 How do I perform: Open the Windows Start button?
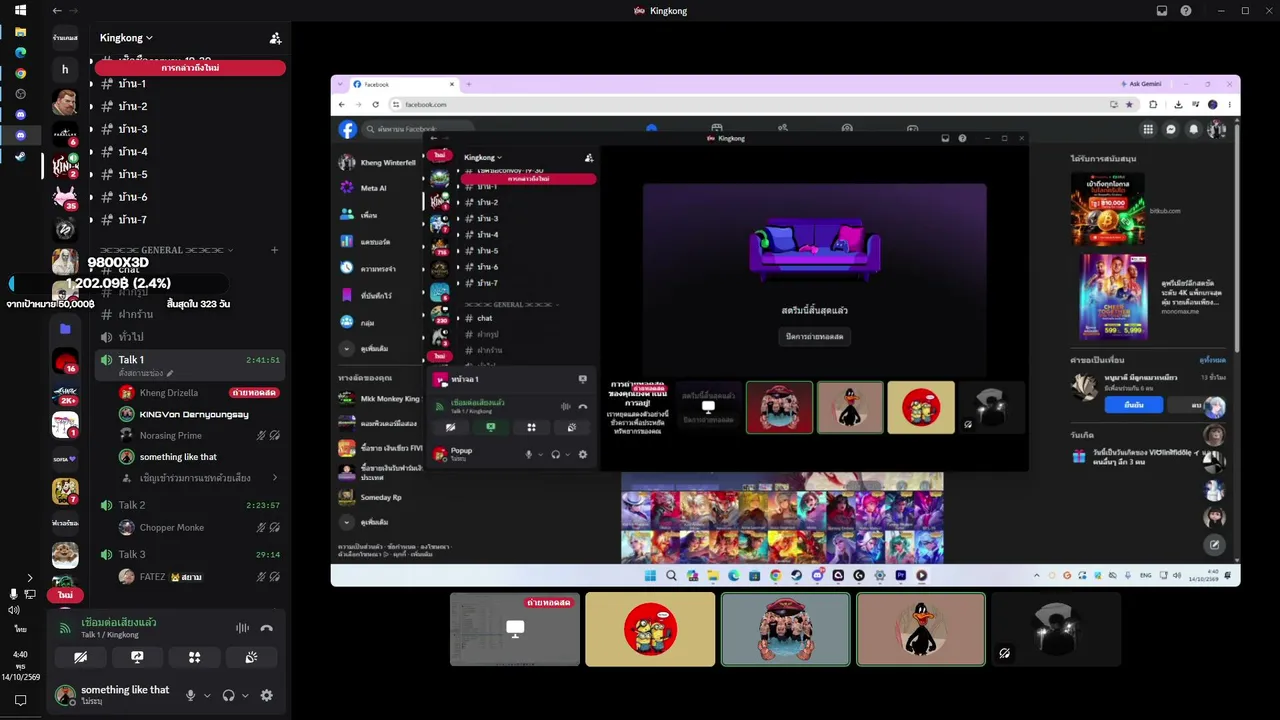pos(21,11)
